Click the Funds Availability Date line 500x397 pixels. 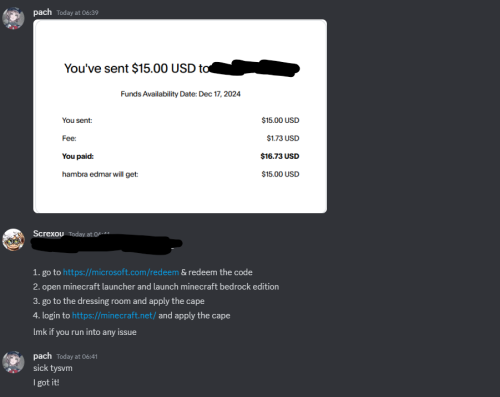point(180,94)
